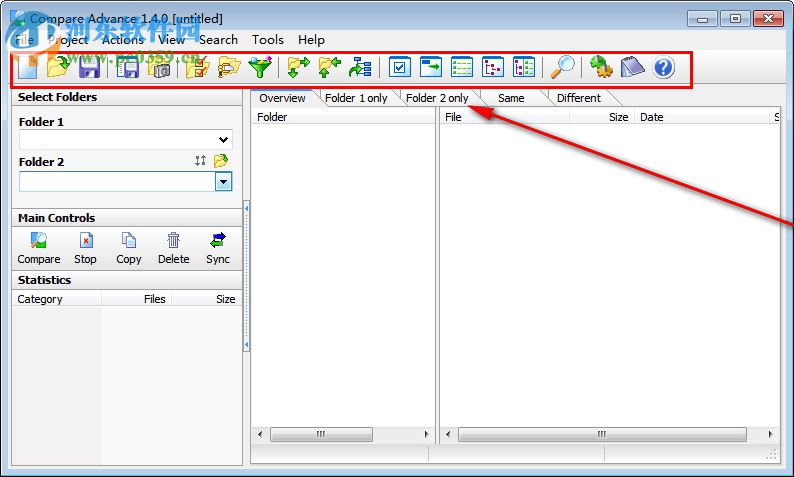Collapse the left panel using splitter arrows
This screenshot has height=477, width=794.
click(247, 276)
